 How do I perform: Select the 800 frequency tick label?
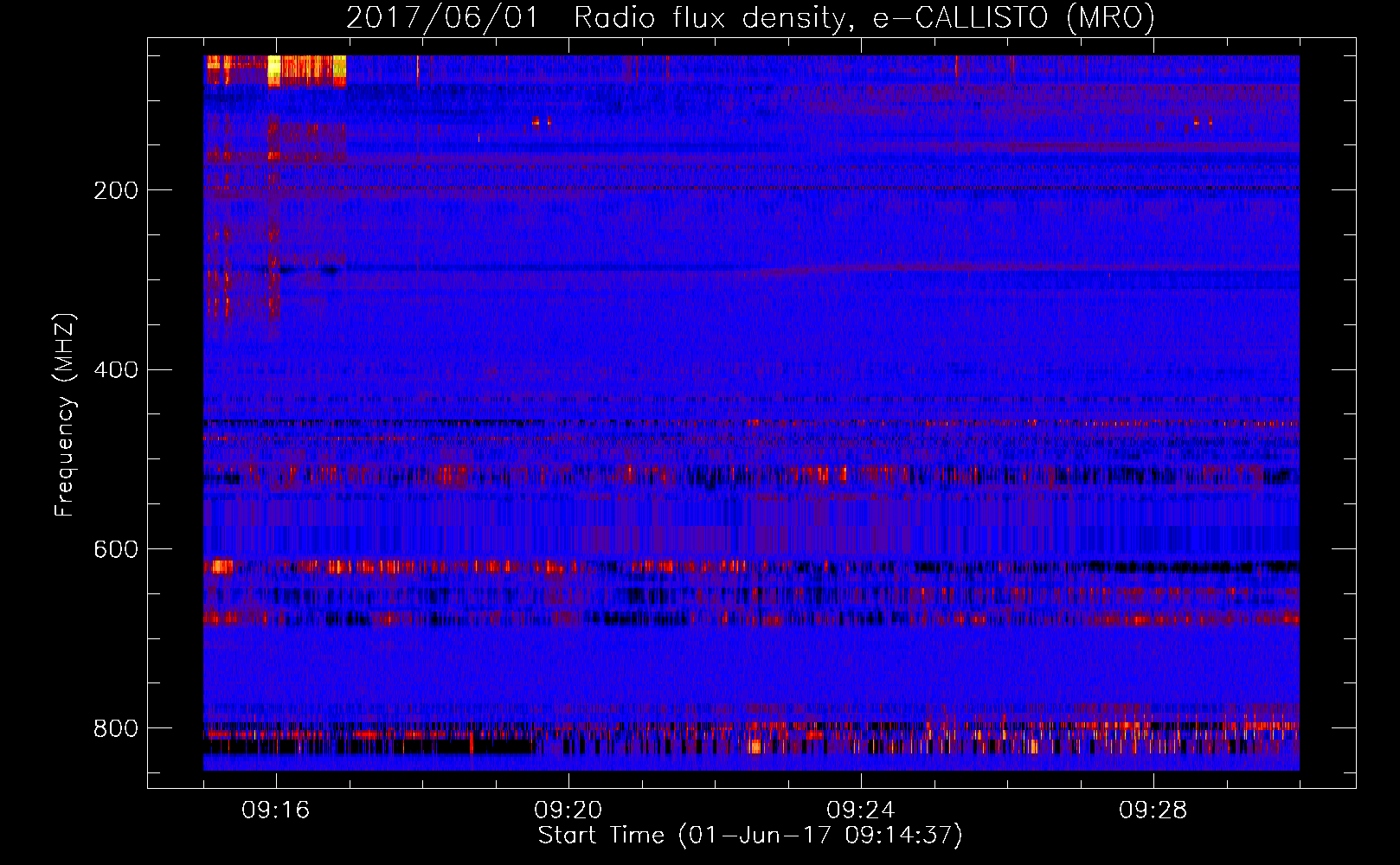116,728
